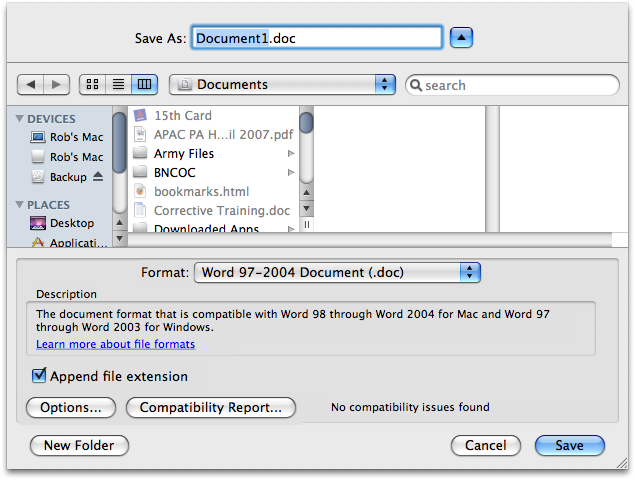This screenshot has width=635, height=480.
Task: Select Desktop in Places
Action: (x=62, y=223)
